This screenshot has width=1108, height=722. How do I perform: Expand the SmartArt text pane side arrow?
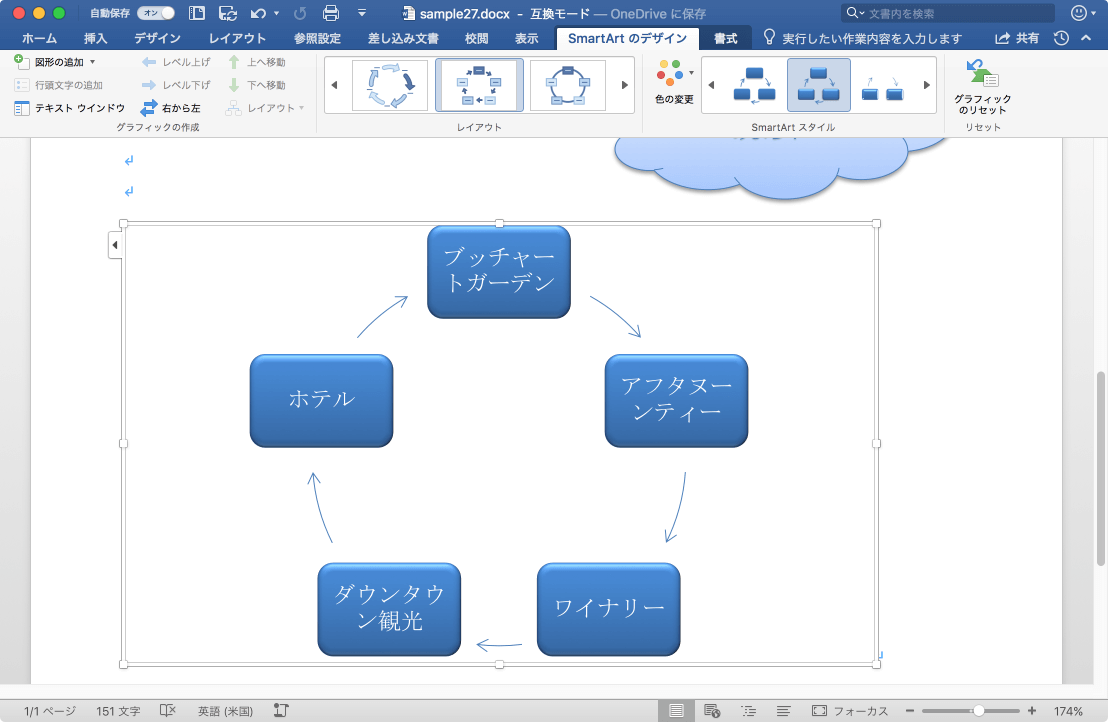[115, 245]
